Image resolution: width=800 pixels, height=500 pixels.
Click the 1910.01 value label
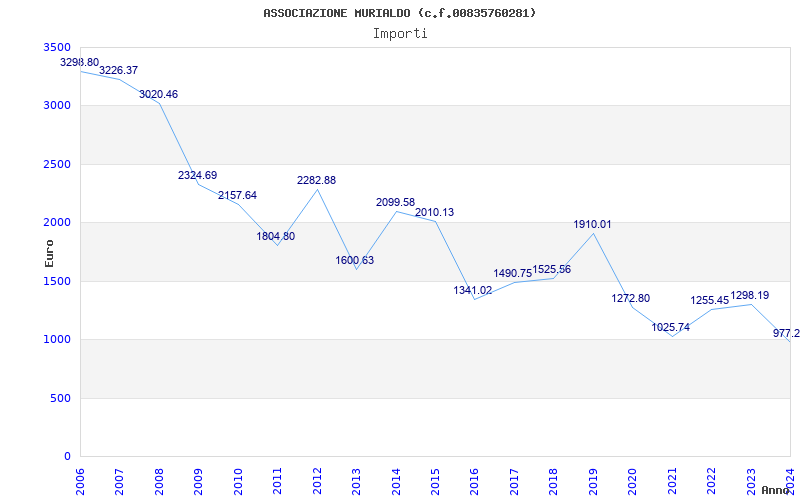(x=592, y=224)
